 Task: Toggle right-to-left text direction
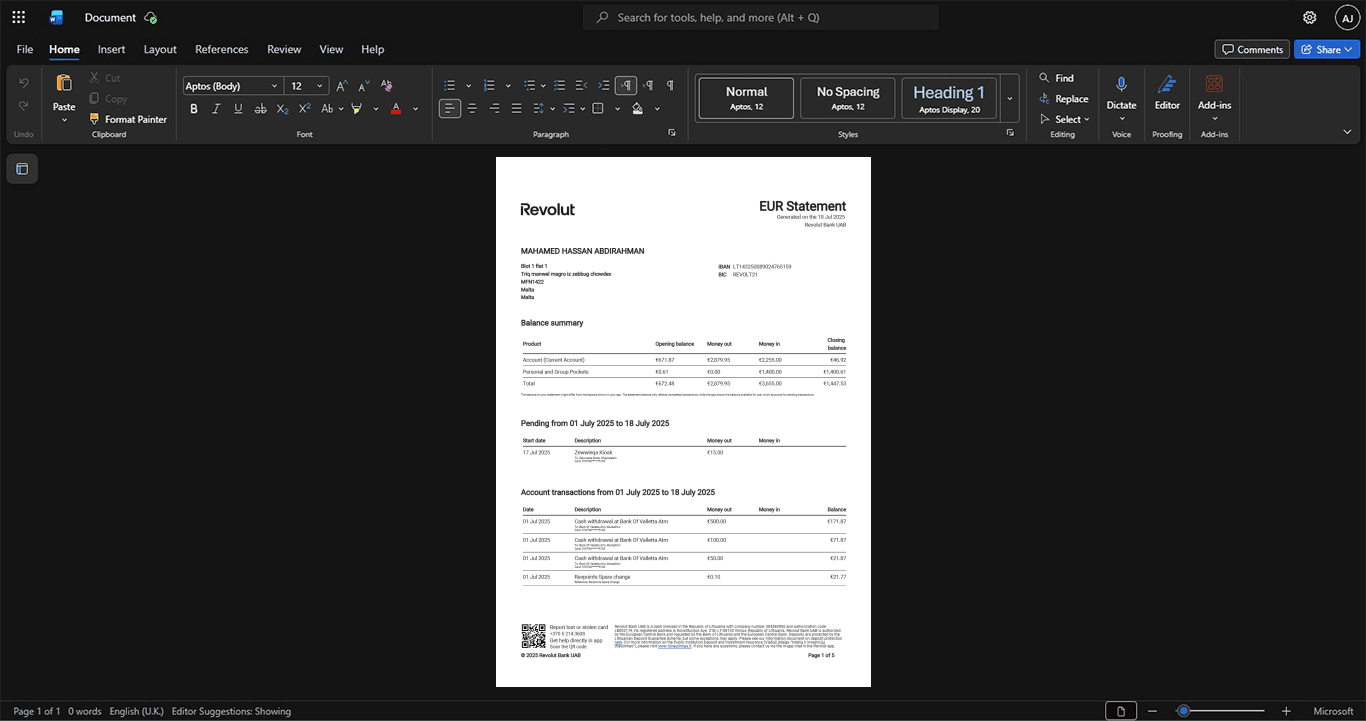[648, 86]
